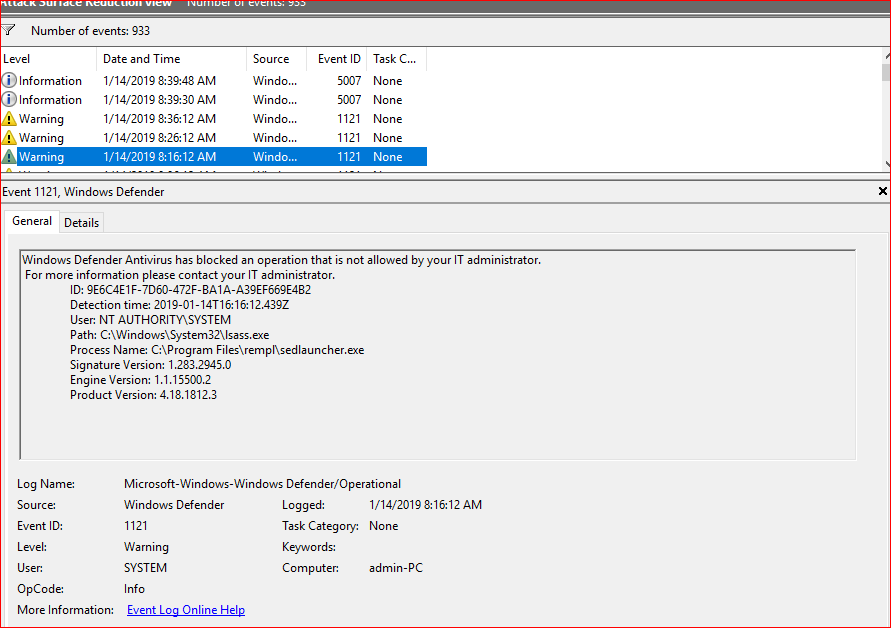Screen dimensions: 891x628
Task: Click Engine Version 1.1.15500.2 text
Action: (x=140, y=380)
